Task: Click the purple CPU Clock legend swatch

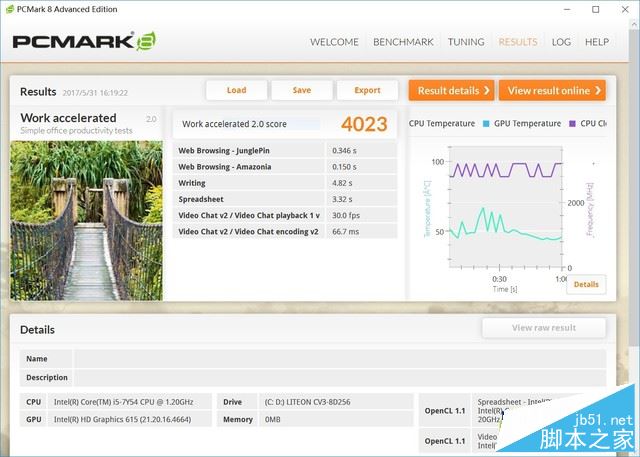Action: point(572,124)
